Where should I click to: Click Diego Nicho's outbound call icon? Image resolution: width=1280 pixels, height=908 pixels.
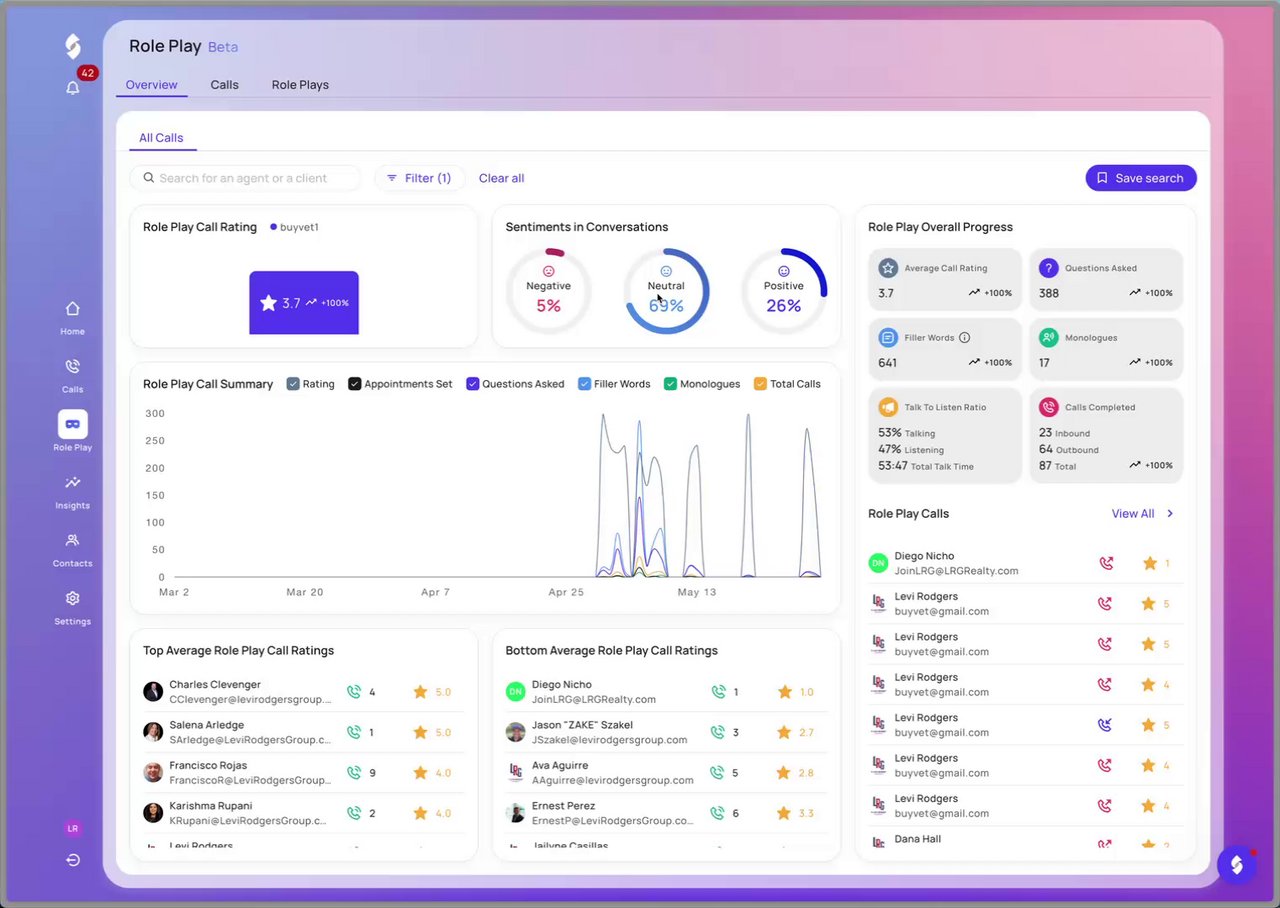[x=1105, y=563]
